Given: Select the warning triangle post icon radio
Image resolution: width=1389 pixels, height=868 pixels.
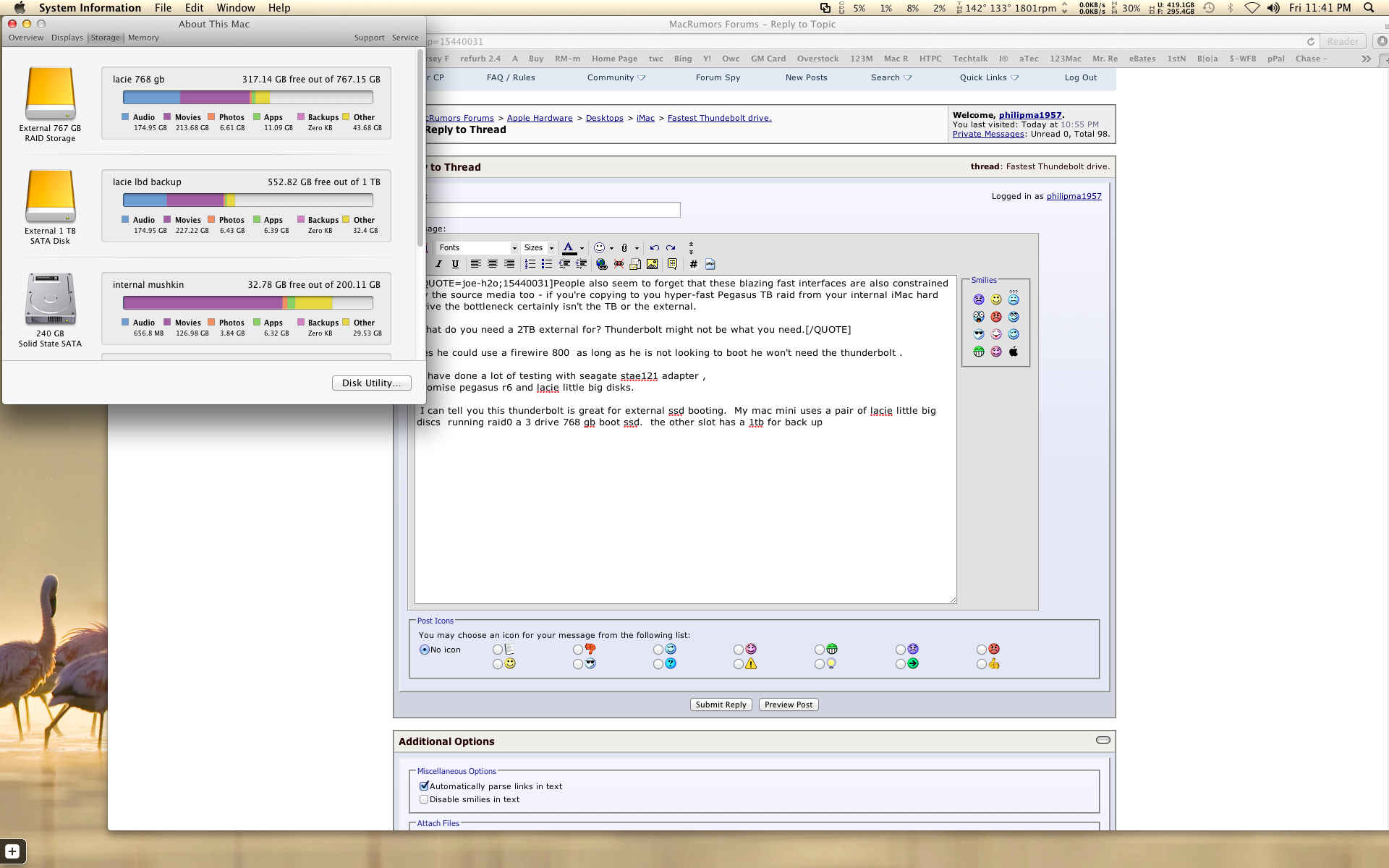Looking at the screenshot, I should [738, 664].
